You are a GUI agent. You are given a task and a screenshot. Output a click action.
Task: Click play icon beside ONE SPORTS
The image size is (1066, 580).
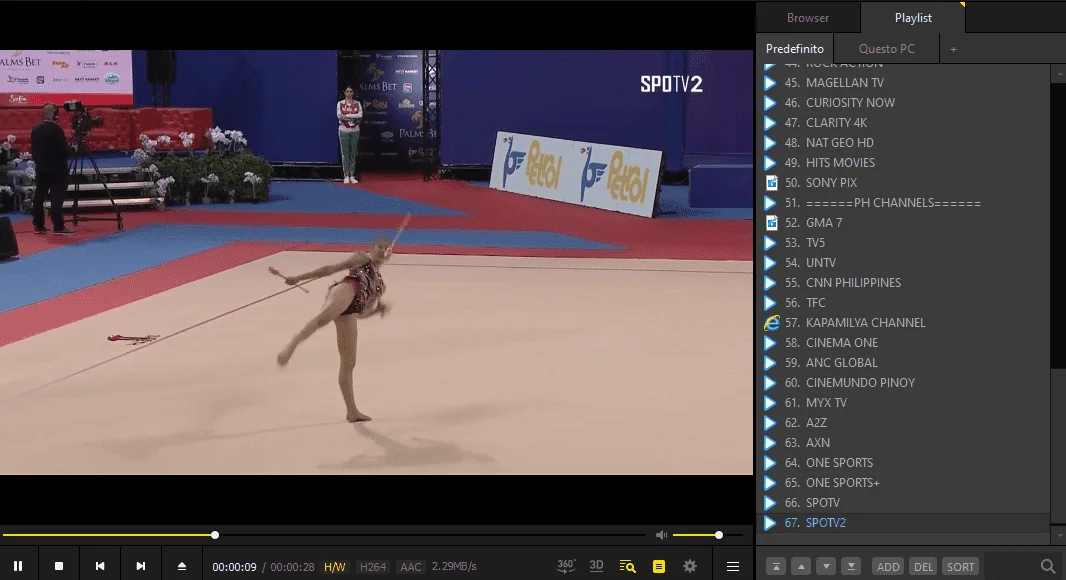770,463
